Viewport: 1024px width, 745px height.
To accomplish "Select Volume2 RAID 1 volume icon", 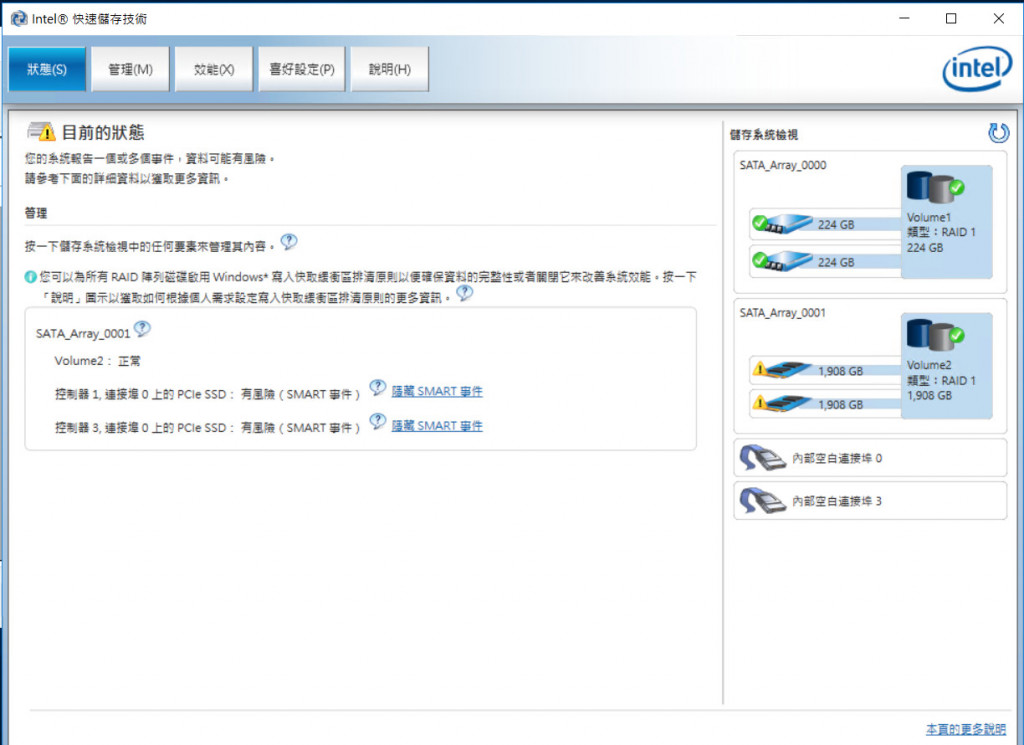I will (x=935, y=334).
